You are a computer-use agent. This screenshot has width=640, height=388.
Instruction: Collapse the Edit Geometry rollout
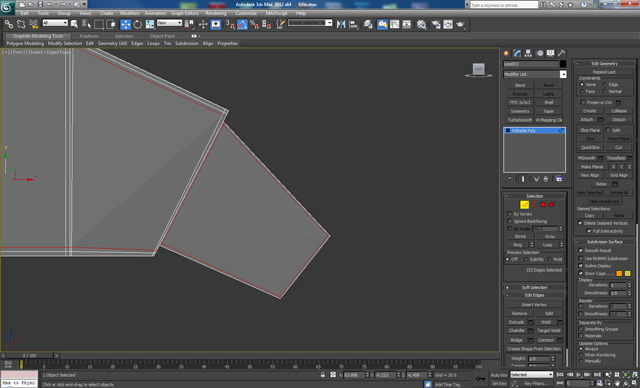pyautogui.click(x=605, y=64)
